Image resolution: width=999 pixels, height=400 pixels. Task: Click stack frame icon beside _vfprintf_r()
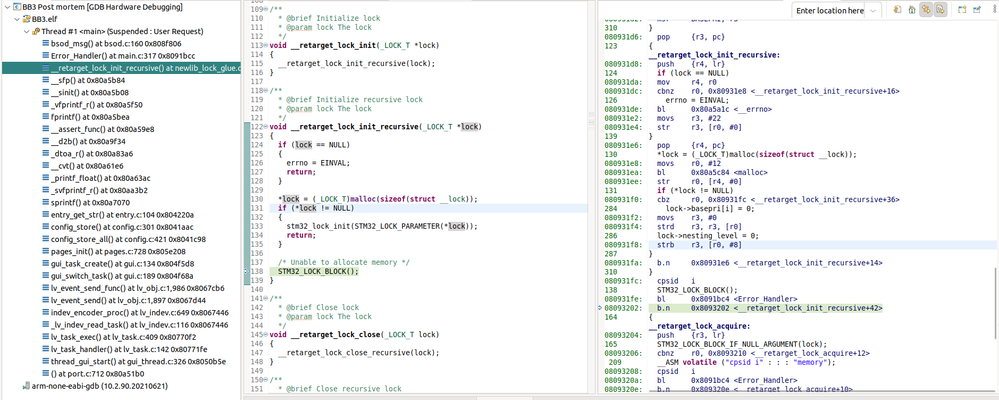pyautogui.click(x=46, y=104)
